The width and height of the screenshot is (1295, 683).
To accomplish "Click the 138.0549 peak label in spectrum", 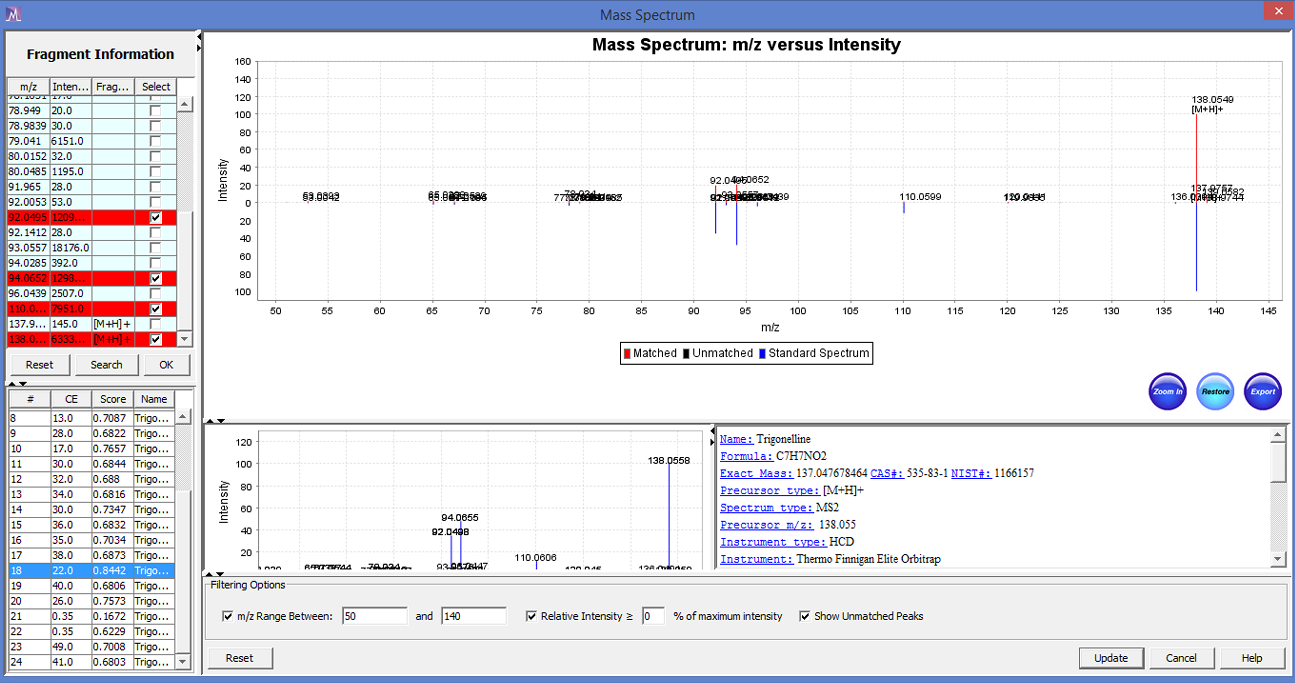I will [x=1212, y=99].
